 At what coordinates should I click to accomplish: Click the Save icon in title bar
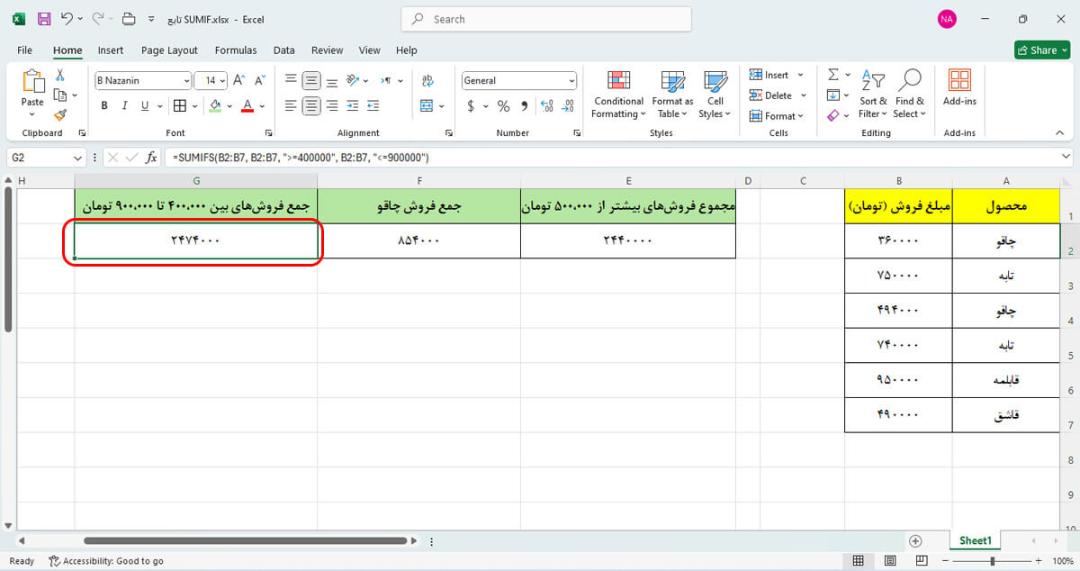tap(44, 19)
